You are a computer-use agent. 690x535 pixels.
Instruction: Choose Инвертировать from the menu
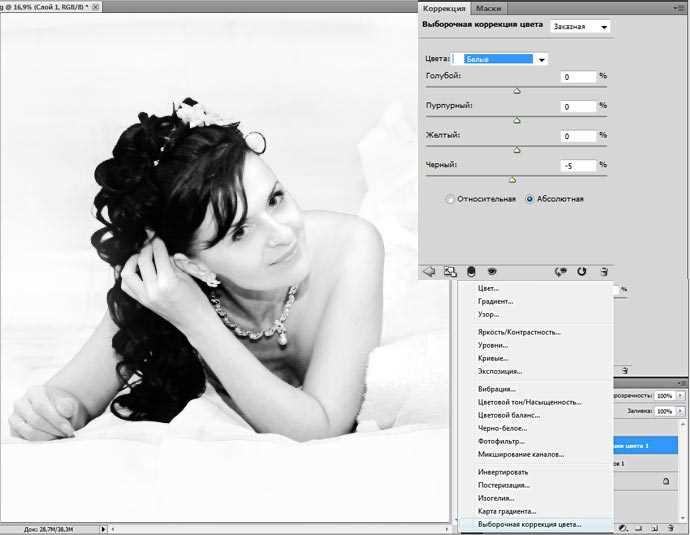coord(503,472)
